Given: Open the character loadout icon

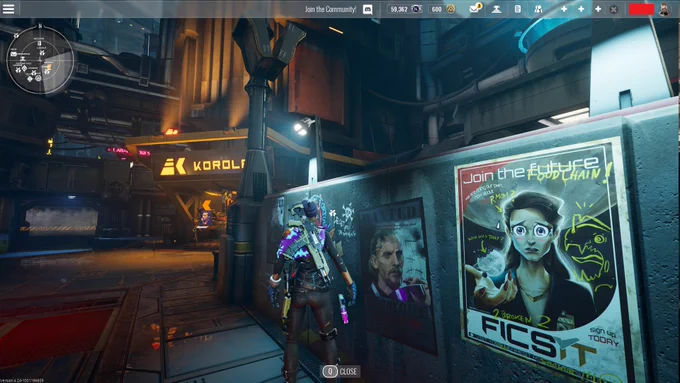Looking at the screenshot, I should pyautogui.click(x=497, y=9).
